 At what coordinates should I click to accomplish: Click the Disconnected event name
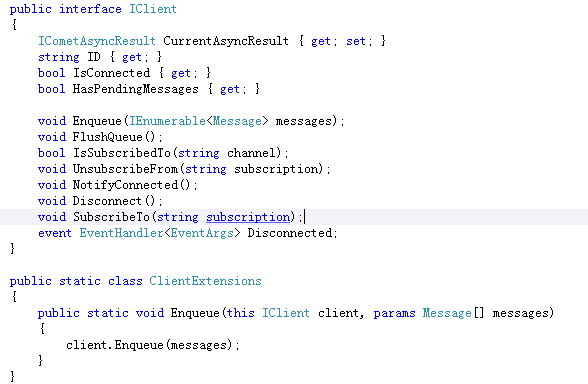point(290,233)
